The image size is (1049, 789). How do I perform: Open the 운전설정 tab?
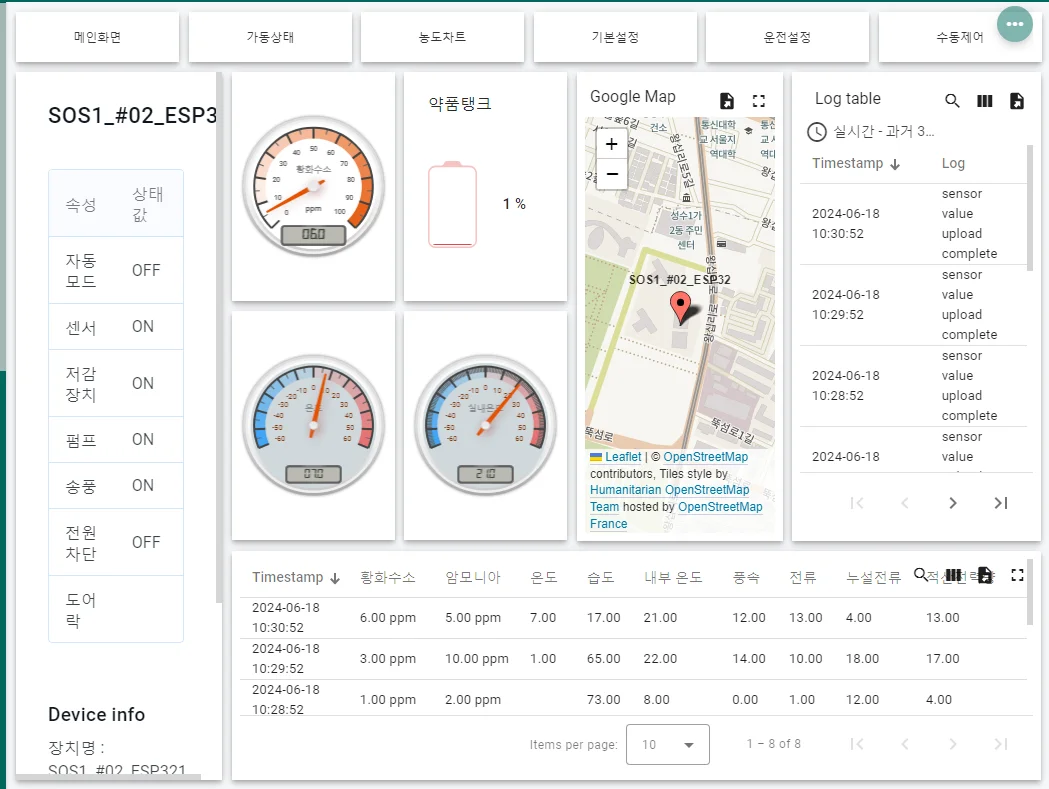pos(787,37)
